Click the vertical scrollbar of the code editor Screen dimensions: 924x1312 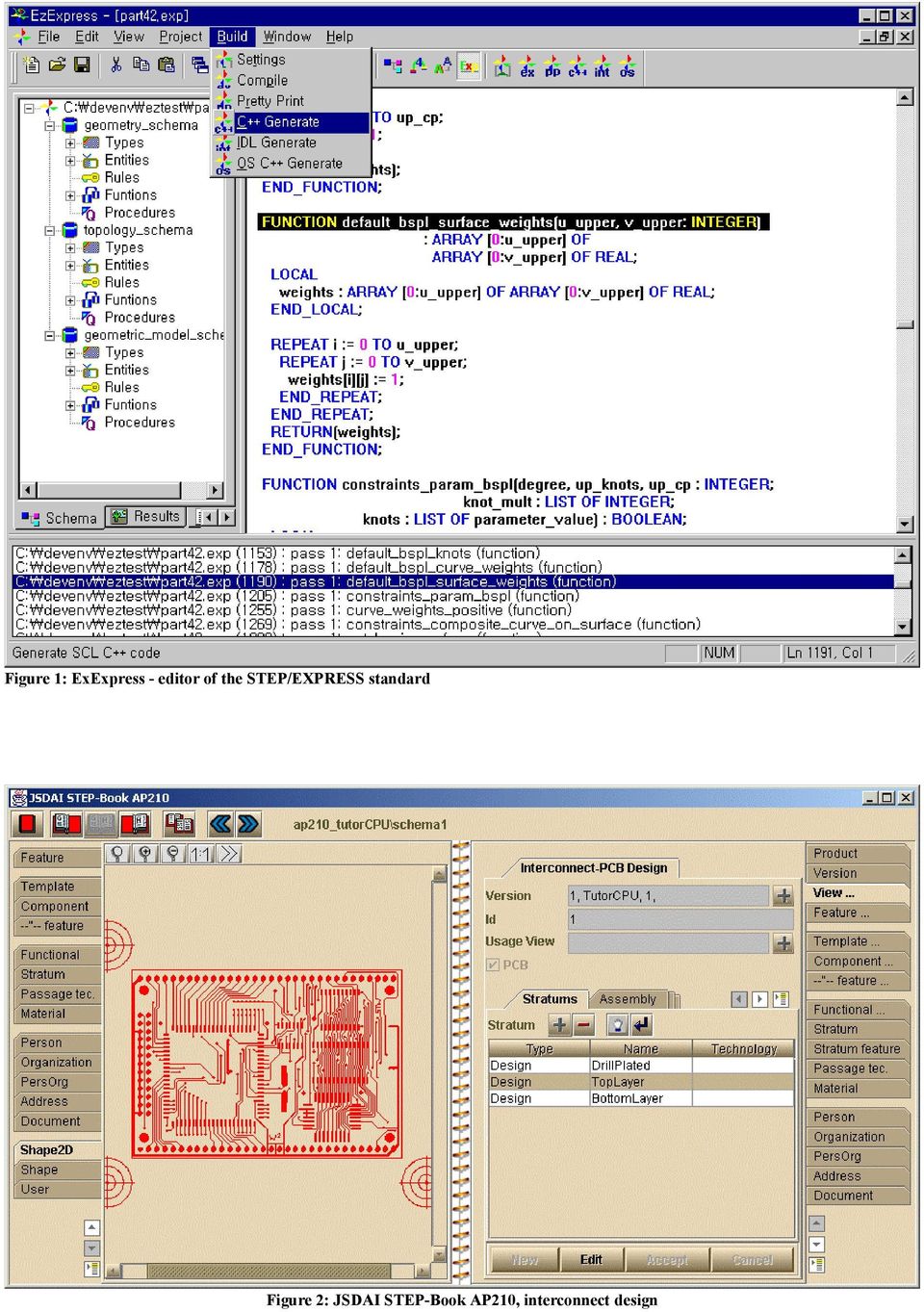coord(905,311)
